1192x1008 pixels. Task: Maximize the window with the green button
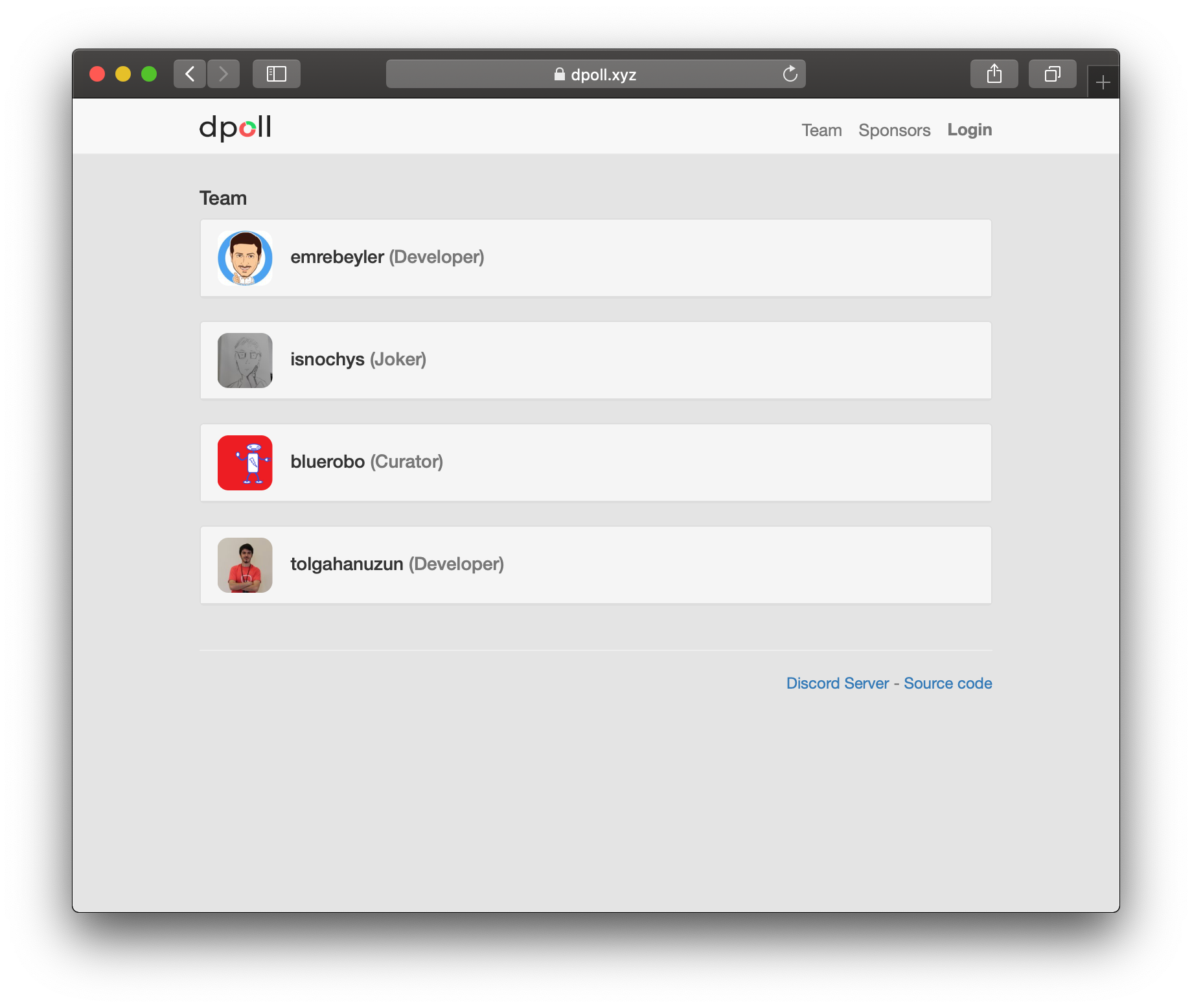[x=149, y=74]
